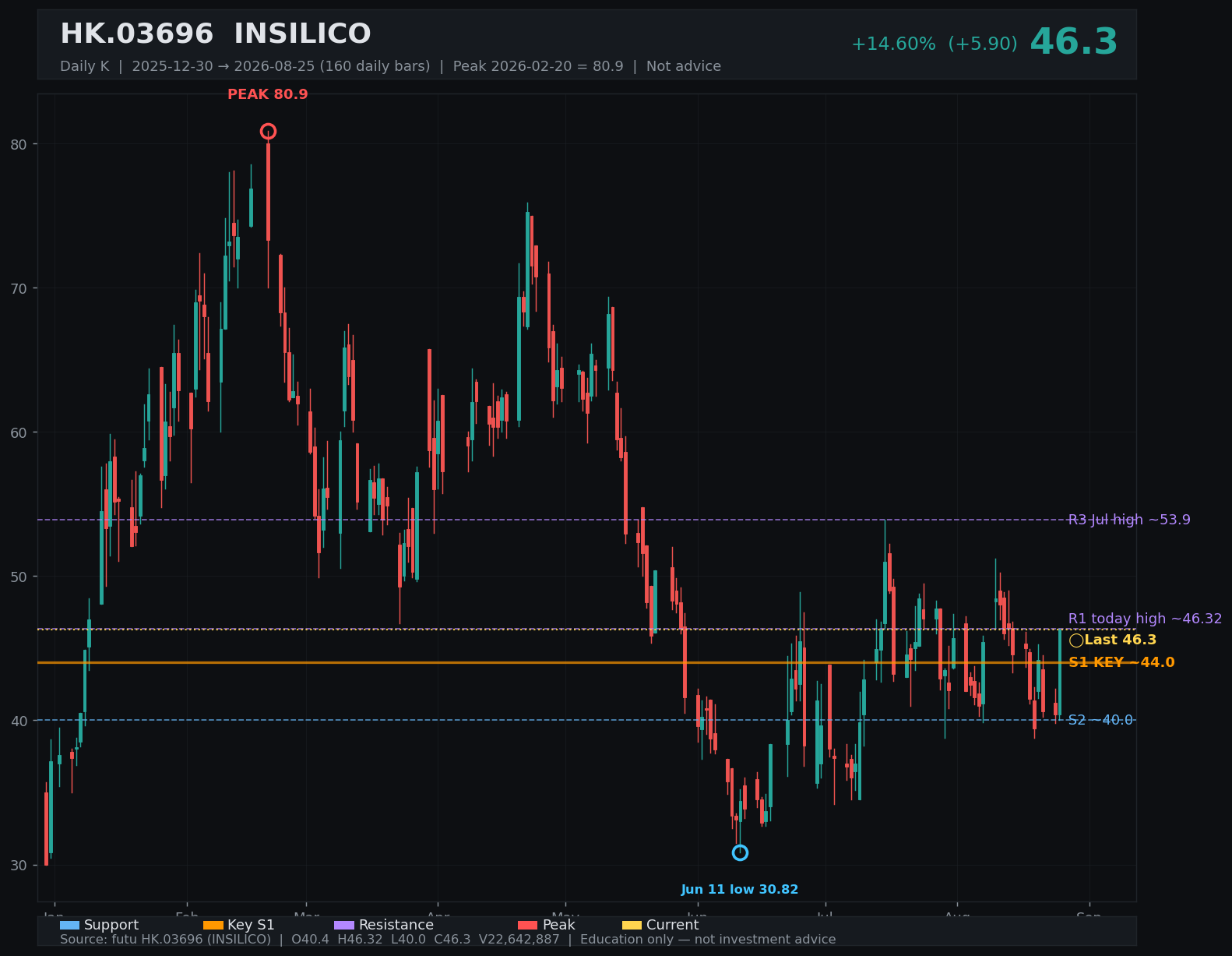The image size is (1232, 956).
Task: Click the "Daily K" subtitle line
Action: (x=390, y=66)
